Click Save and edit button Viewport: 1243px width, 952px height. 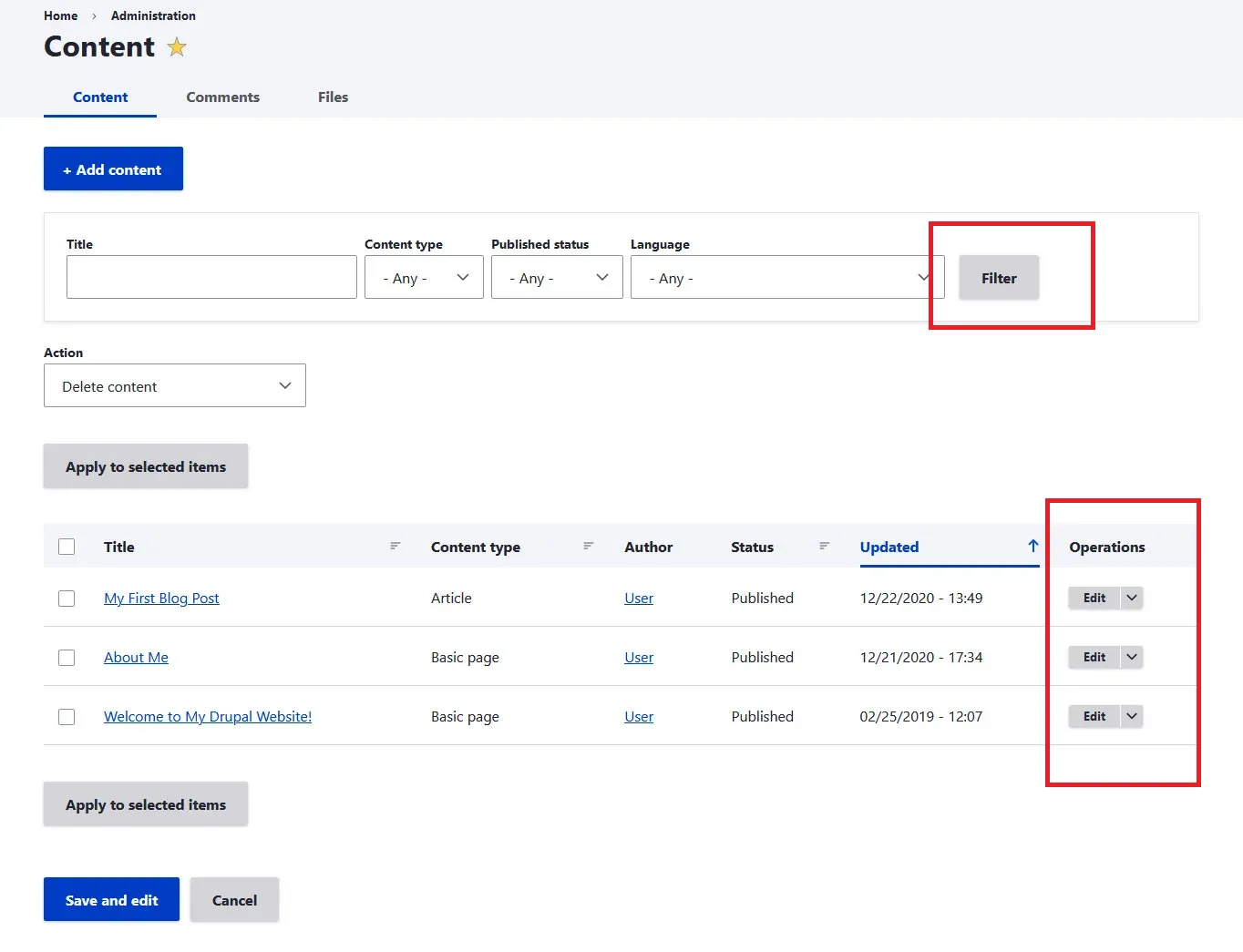click(x=111, y=899)
